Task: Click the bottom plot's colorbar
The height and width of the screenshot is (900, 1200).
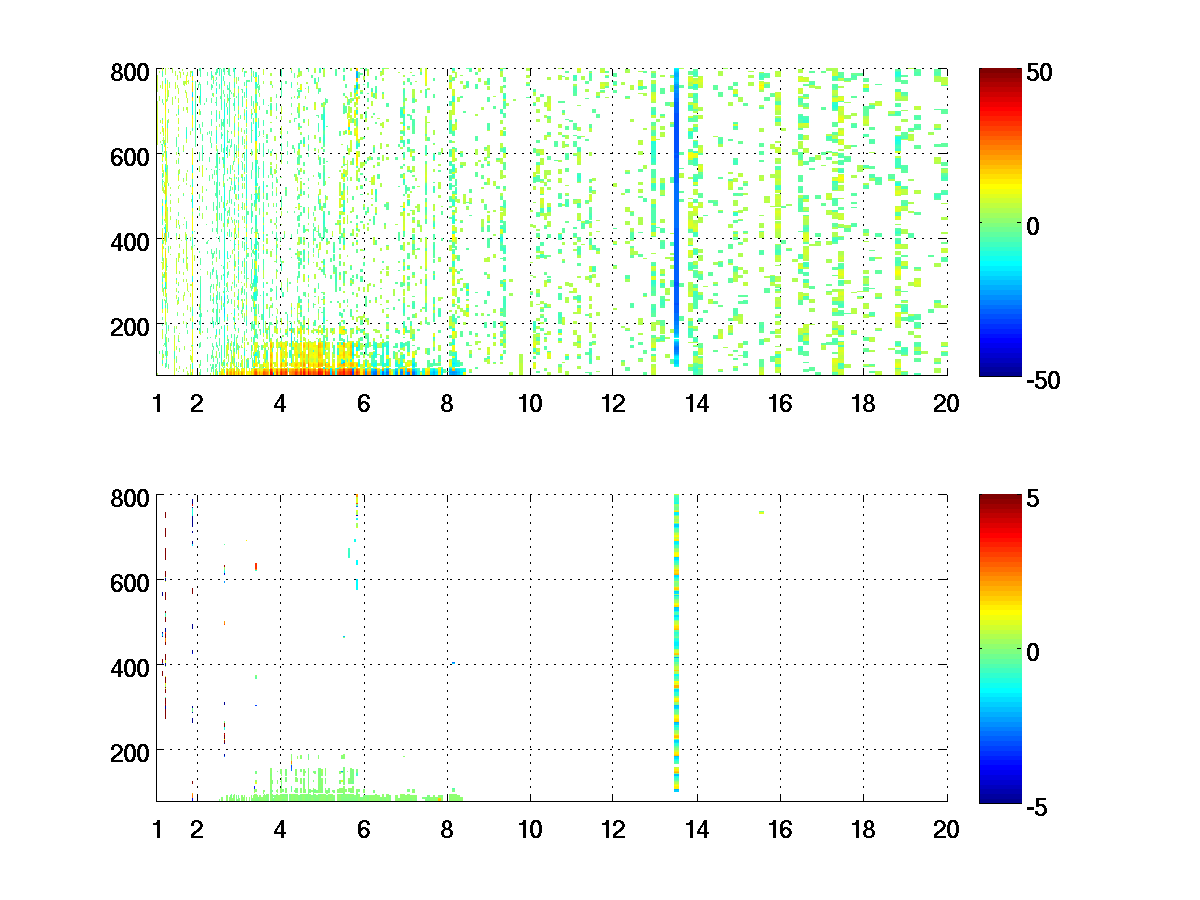Action: (1000, 648)
